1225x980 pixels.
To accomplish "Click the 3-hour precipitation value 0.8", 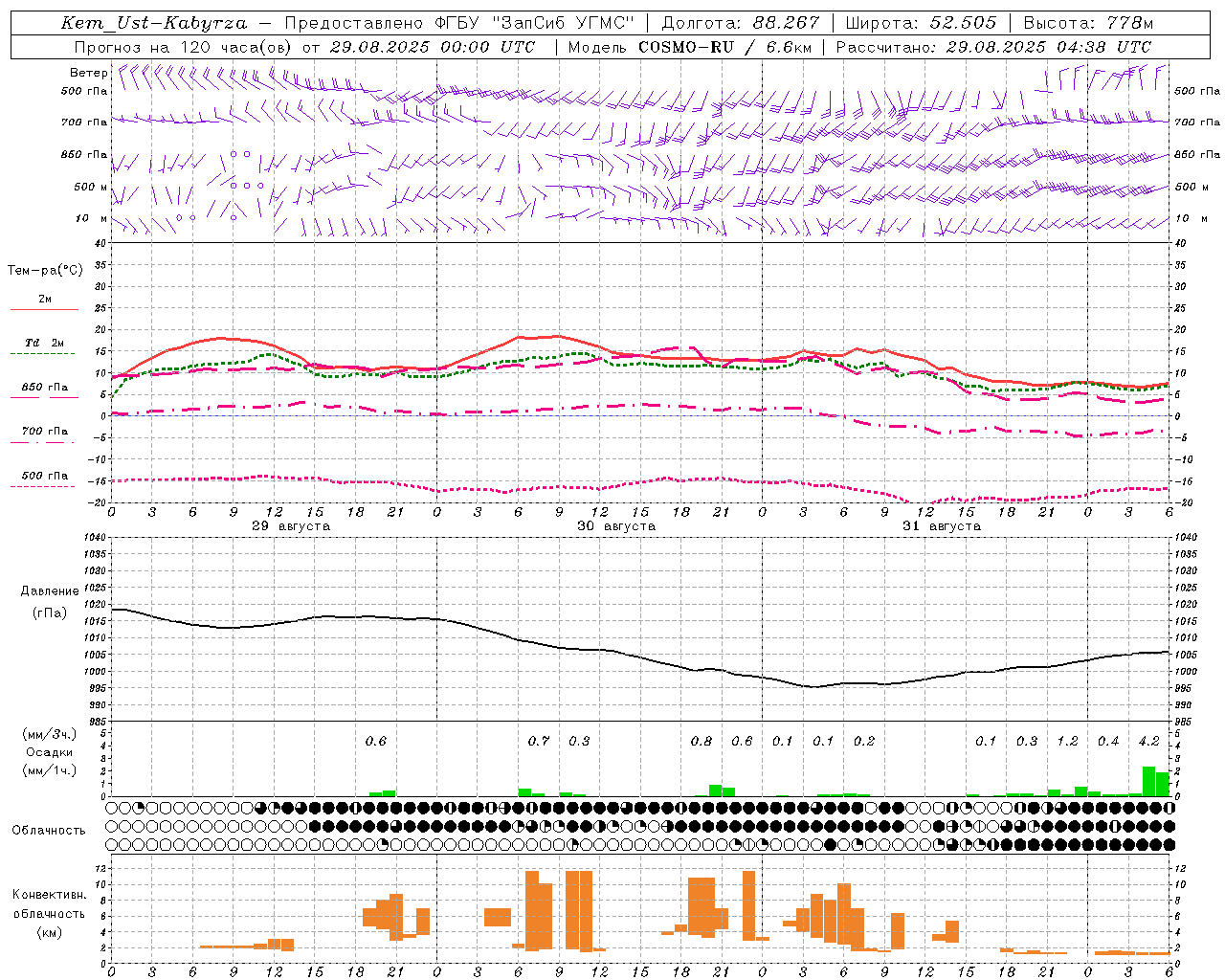I will [702, 742].
